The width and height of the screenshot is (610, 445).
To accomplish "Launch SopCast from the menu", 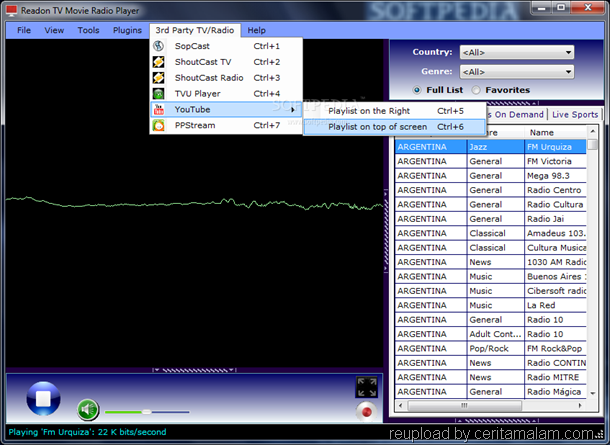I will (x=226, y=46).
